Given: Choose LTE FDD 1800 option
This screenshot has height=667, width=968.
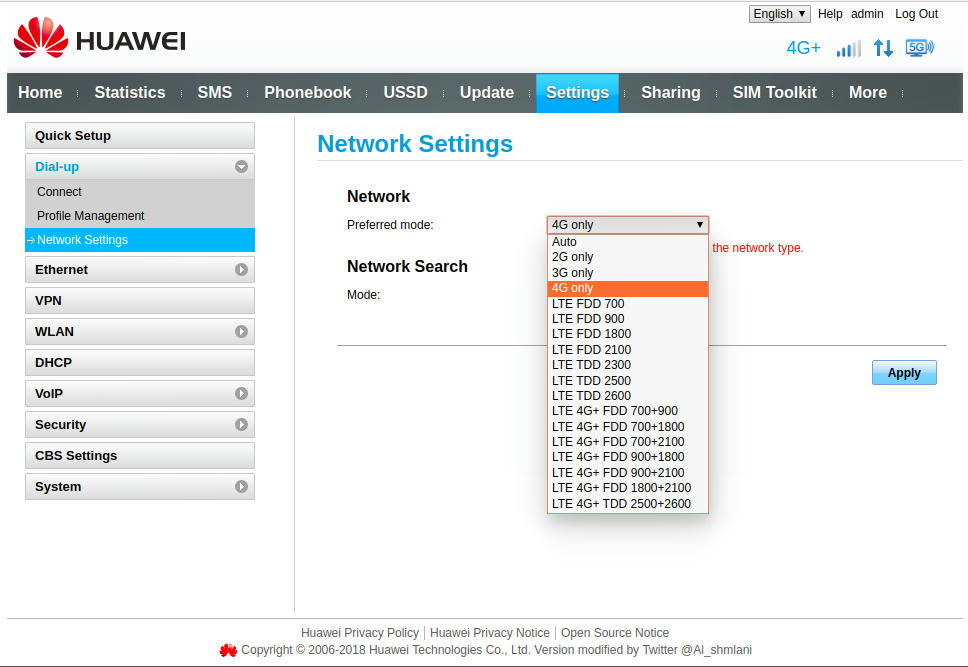Looking at the screenshot, I should [628, 334].
